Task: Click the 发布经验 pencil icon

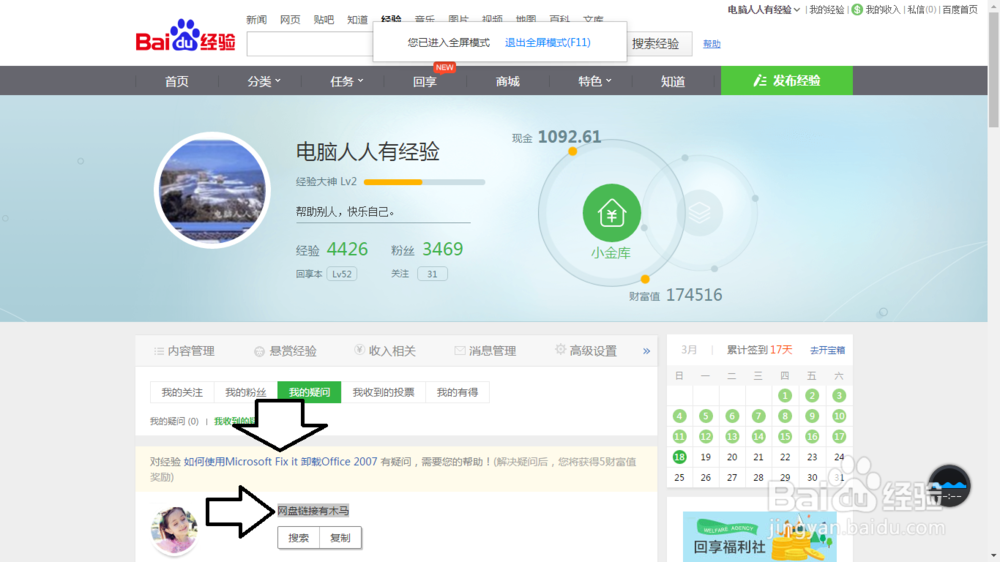Action: 760,80
